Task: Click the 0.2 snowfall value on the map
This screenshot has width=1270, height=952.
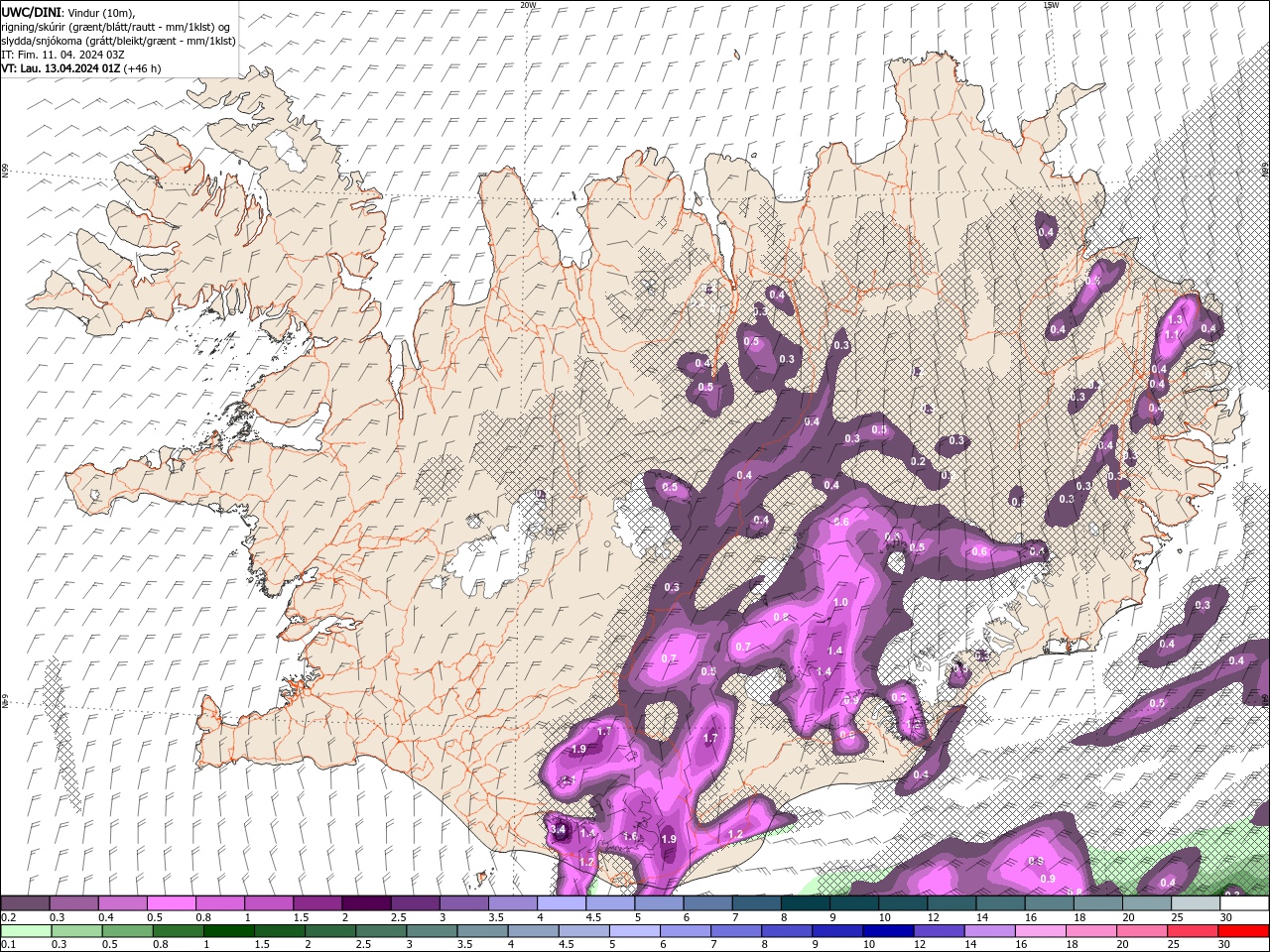Action: 918,461
